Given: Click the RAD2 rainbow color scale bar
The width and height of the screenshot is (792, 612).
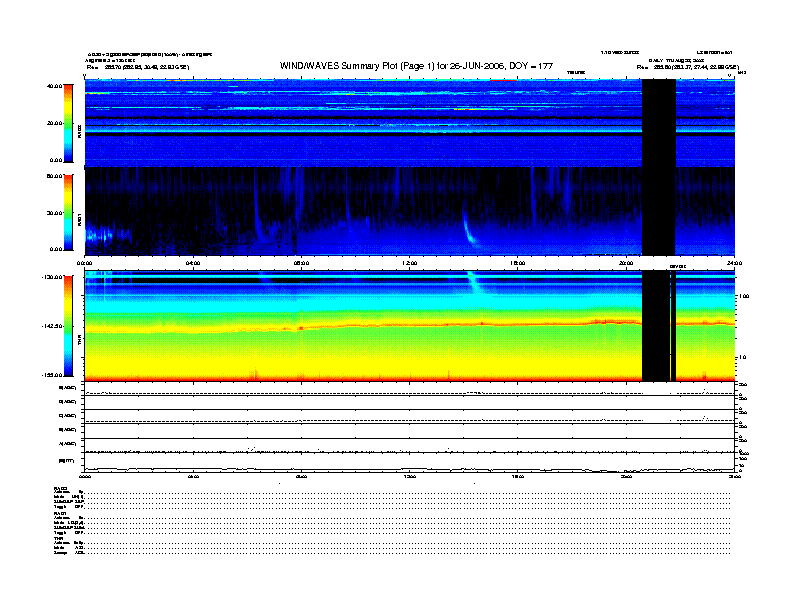Looking at the screenshot, I should pos(68,123).
